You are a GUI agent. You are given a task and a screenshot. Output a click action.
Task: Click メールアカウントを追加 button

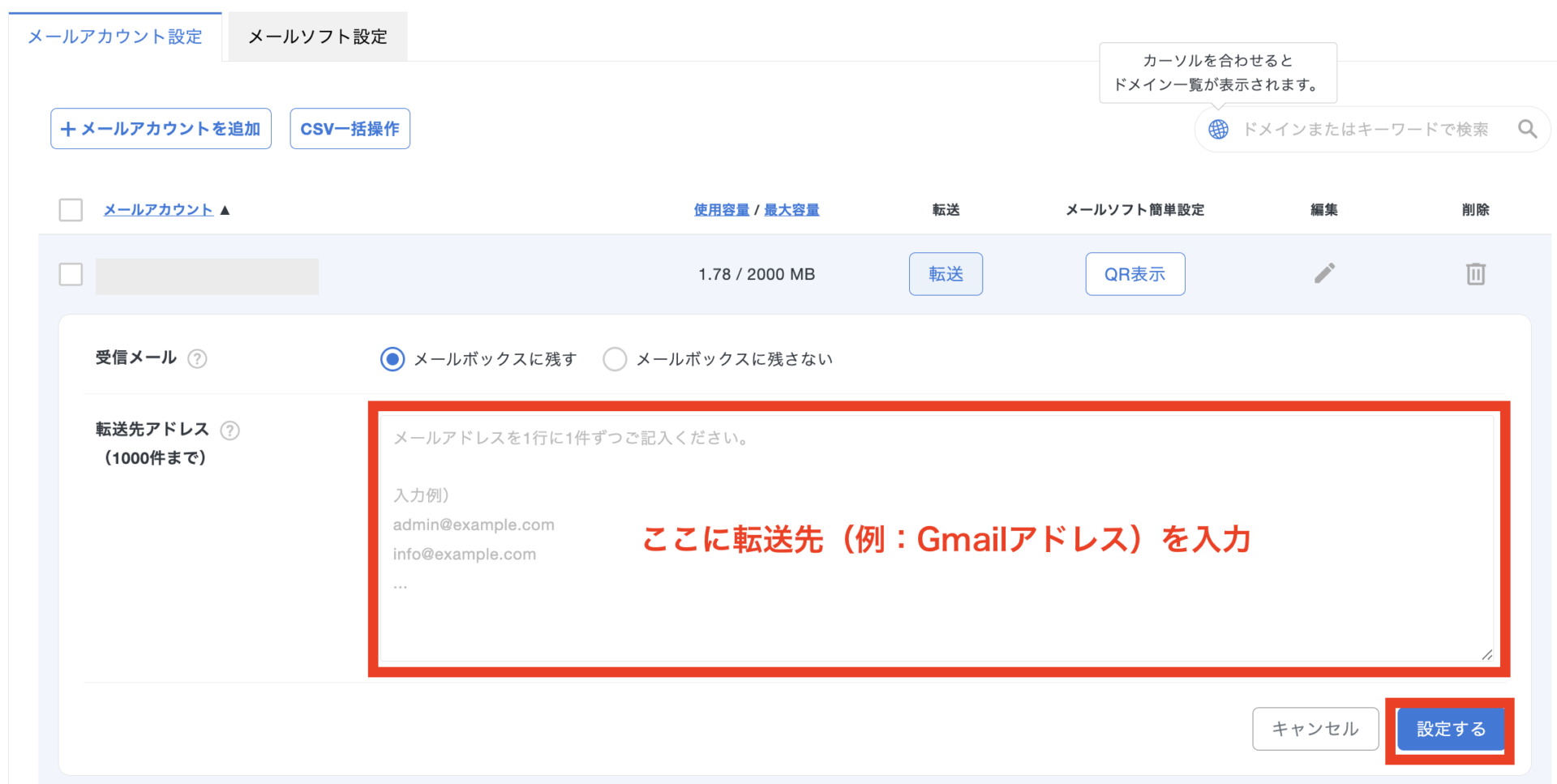point(161,129)
